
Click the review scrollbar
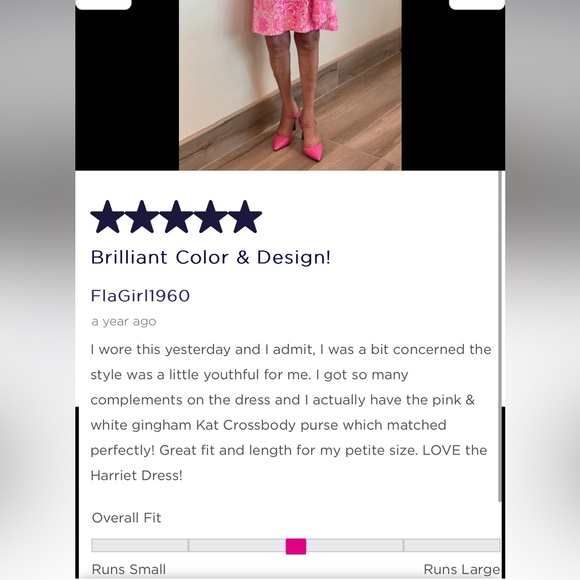(500, 337)
